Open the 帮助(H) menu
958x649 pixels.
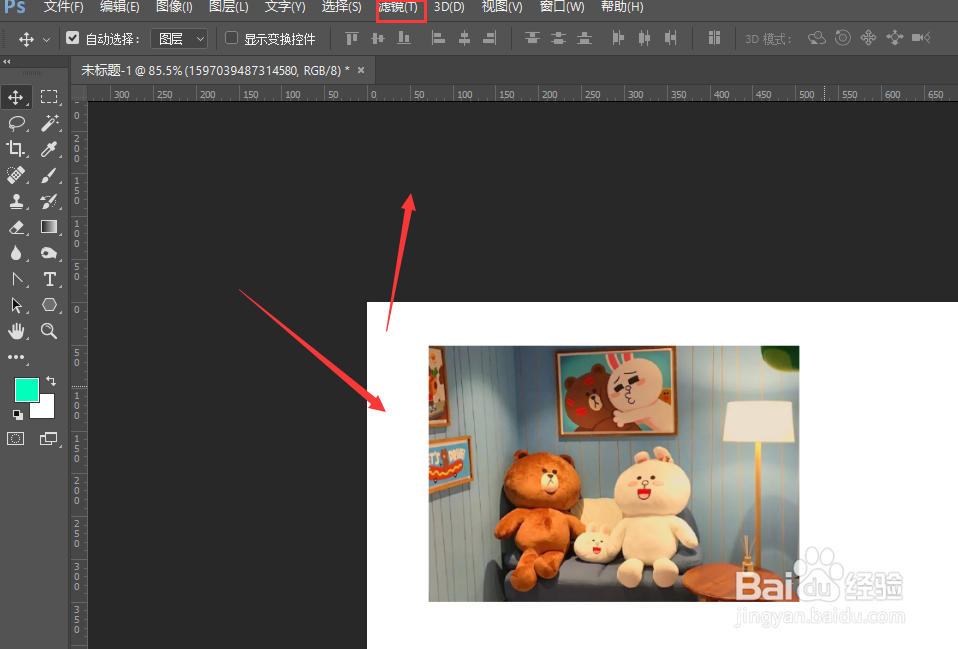tap(622, 7)
